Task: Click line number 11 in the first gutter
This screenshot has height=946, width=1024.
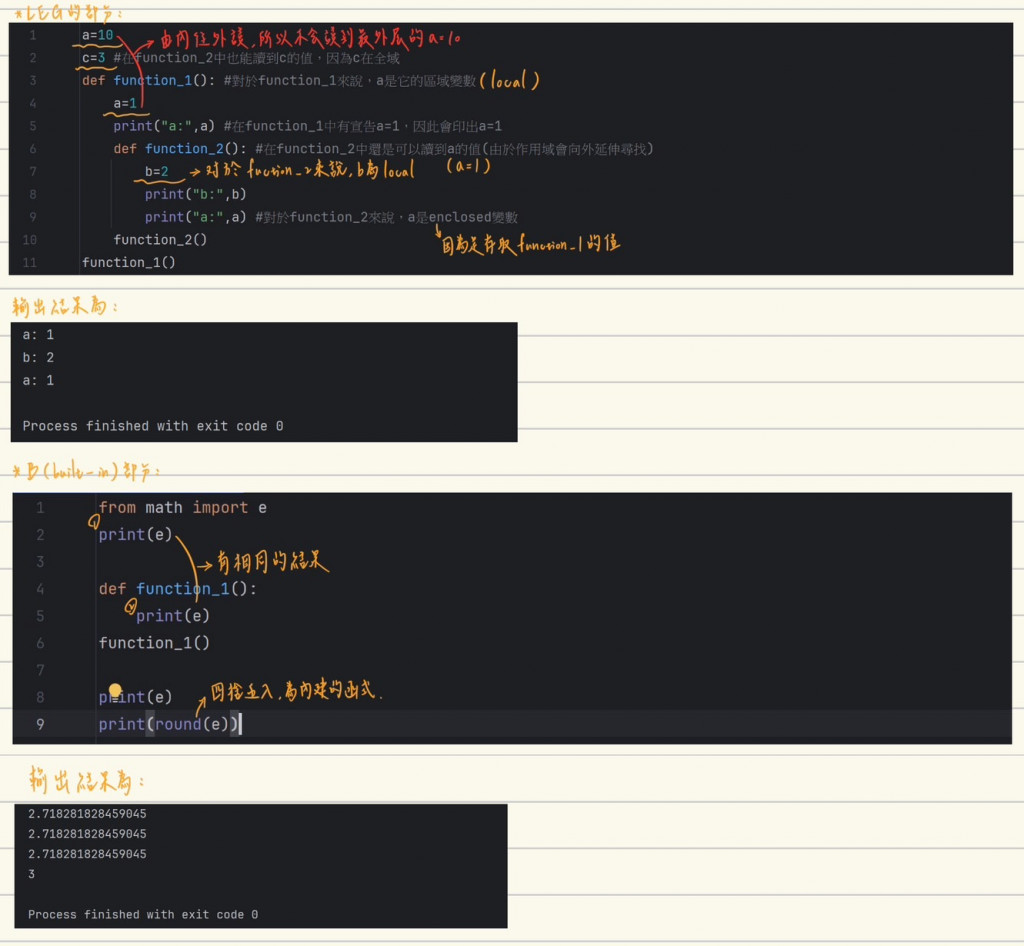Action: click(29, 262)
